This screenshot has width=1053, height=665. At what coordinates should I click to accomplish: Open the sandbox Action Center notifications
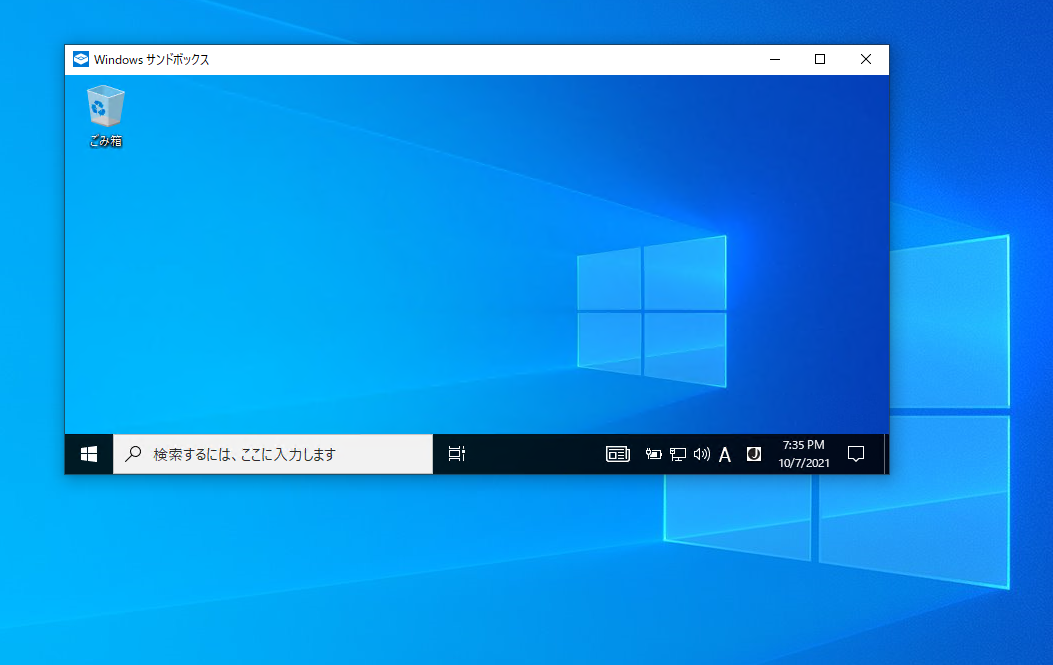(x=856, y=454)
